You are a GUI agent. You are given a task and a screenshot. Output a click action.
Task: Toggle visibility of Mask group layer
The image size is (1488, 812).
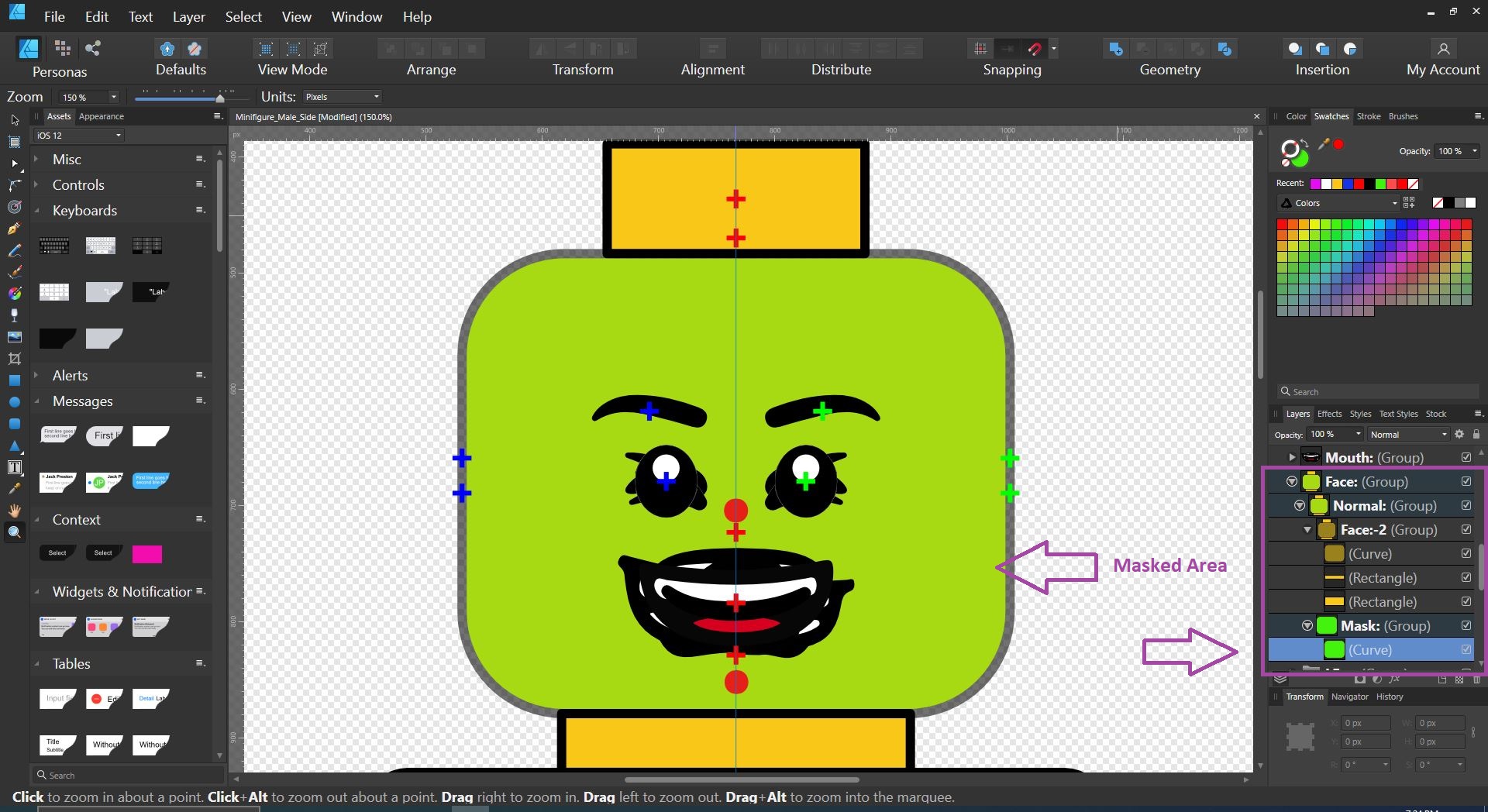1466,625
